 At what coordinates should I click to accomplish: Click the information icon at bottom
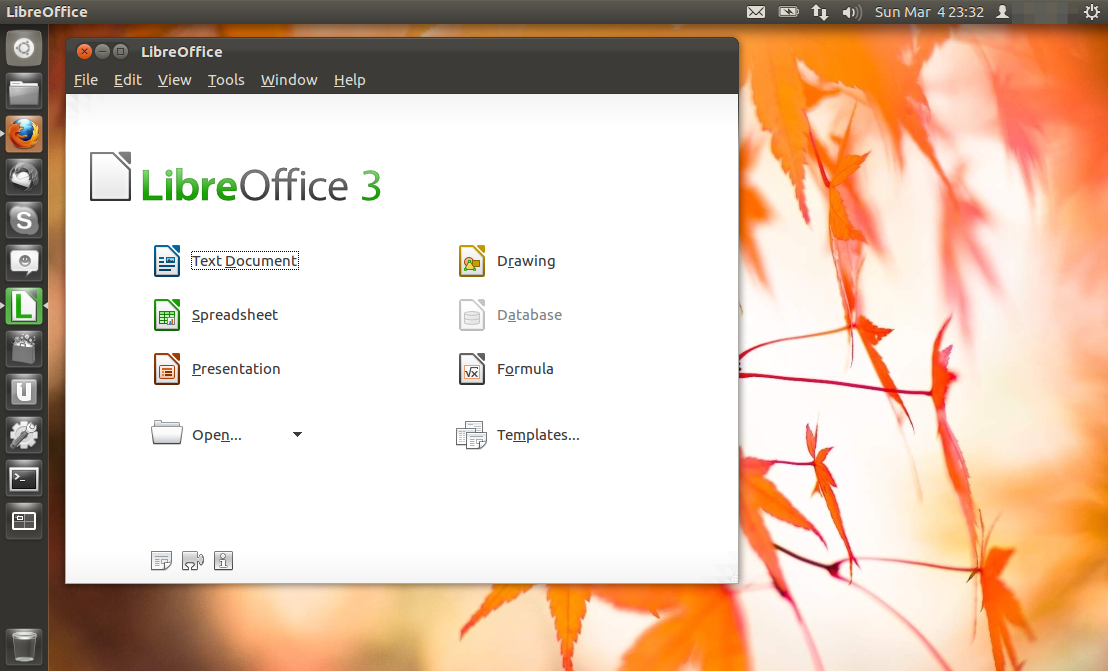pyautogui.click(x=224, y=561)
